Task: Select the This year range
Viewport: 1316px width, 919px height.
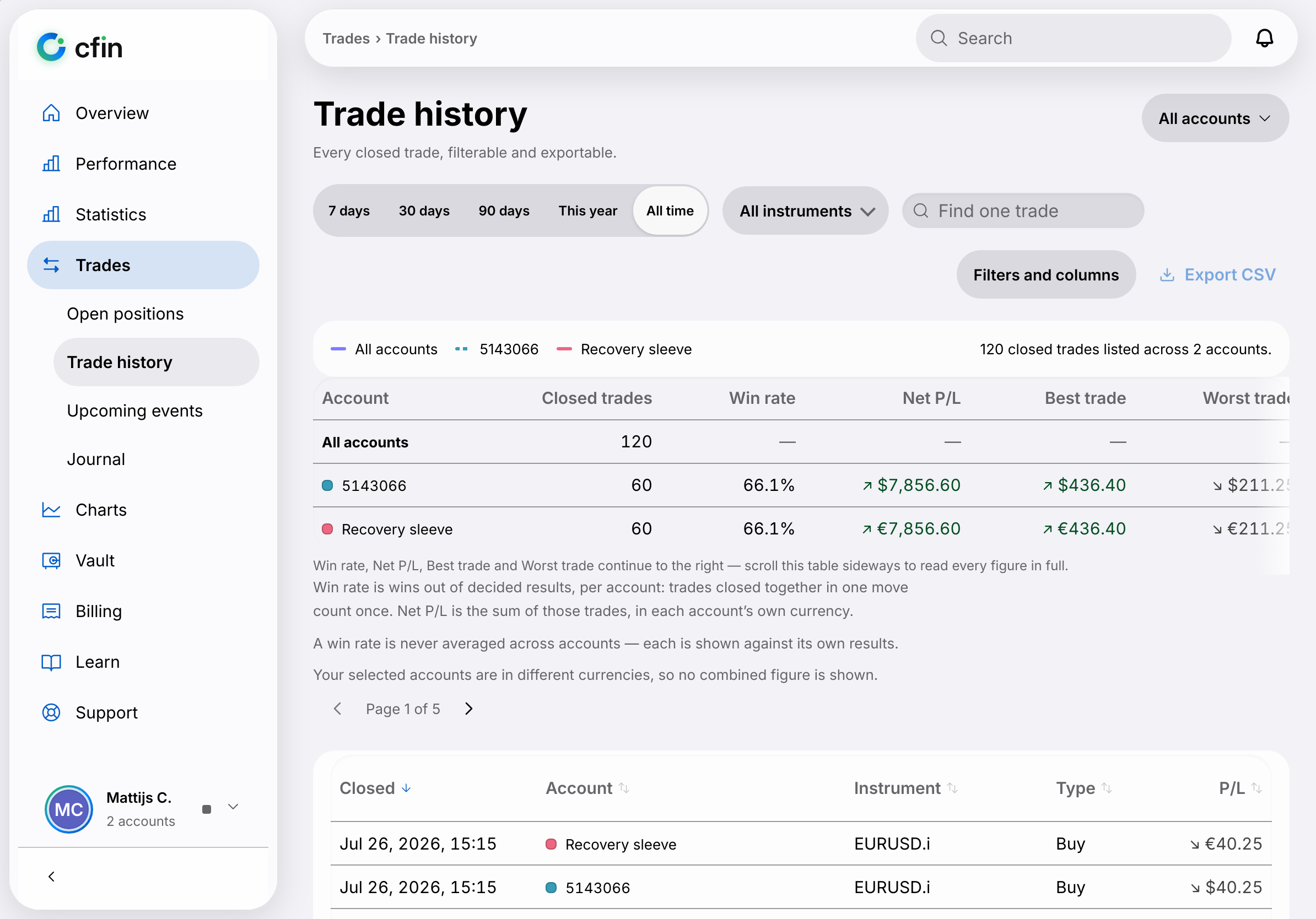Action: pos(587,211)
